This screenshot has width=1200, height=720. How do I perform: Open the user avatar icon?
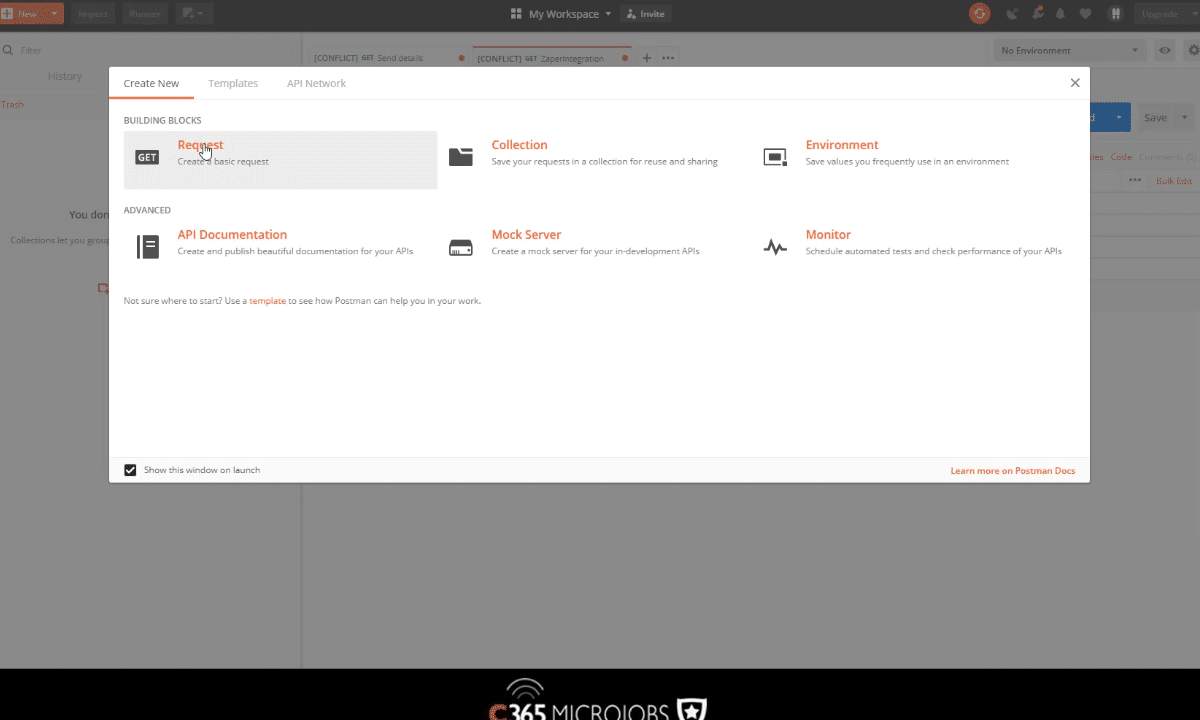(x=1115, y=14)
